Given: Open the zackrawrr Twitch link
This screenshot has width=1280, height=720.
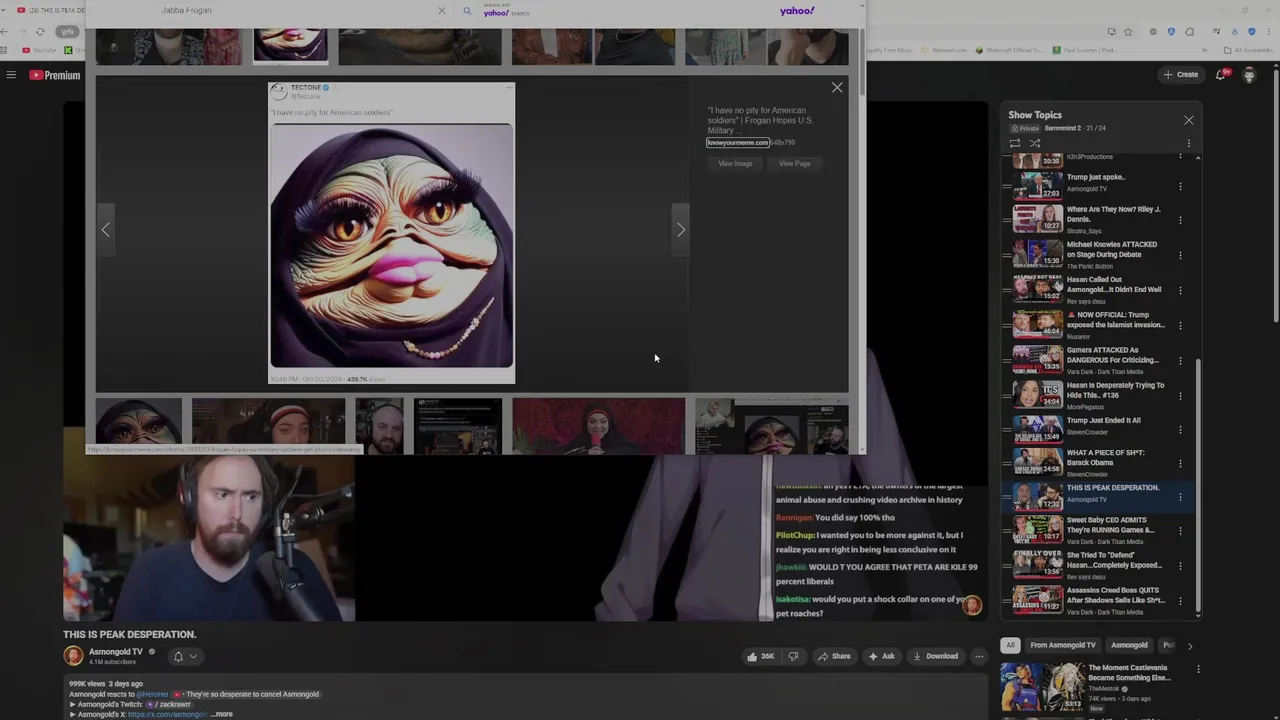Looking at the screenshot, I should pos(167,704).
